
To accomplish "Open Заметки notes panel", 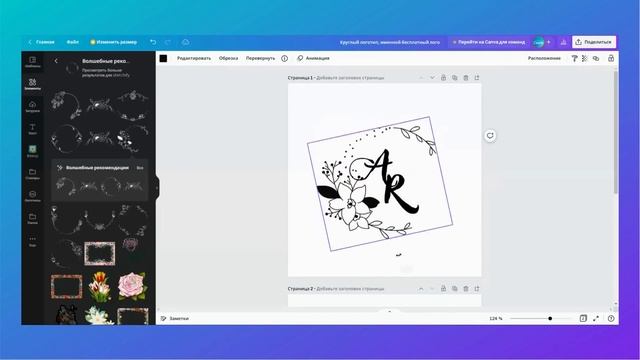I will [175, 318].
